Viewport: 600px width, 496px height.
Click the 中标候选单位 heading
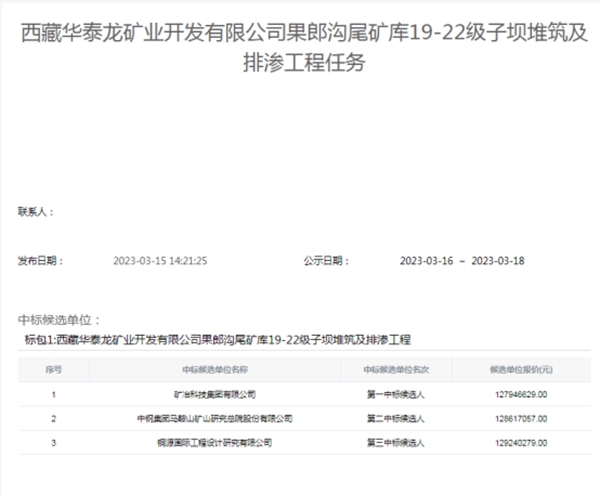point(59,320)
